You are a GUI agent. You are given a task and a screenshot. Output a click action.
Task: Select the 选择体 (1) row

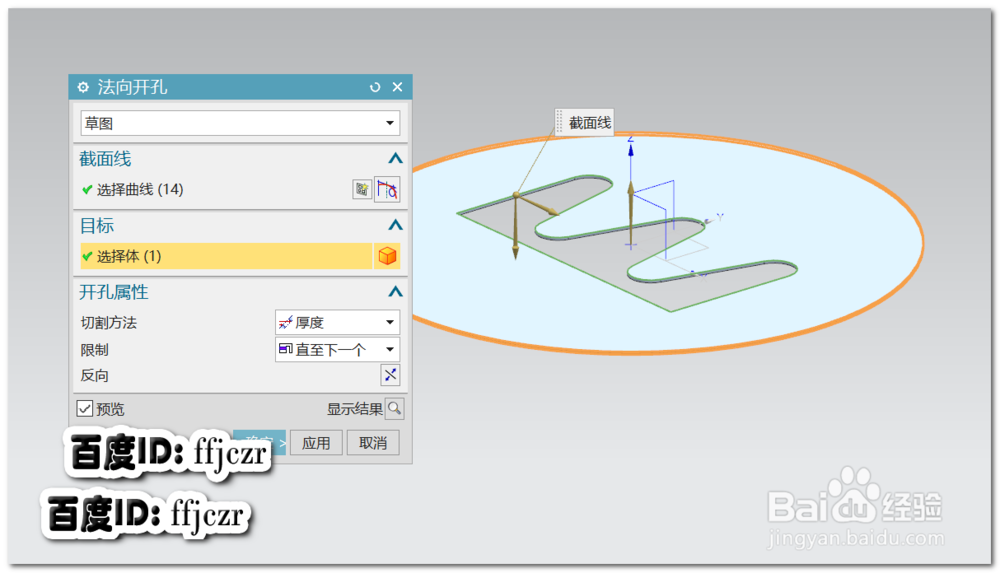coord(226,256)
